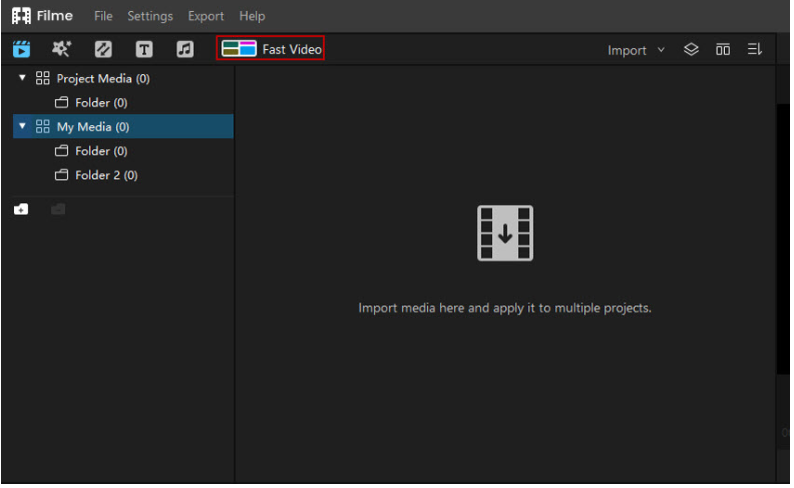Click the layers stack icon
Image resolution: width=794 pixels, height=488 pixels.
pyautogui.click(x=691, y=49)
